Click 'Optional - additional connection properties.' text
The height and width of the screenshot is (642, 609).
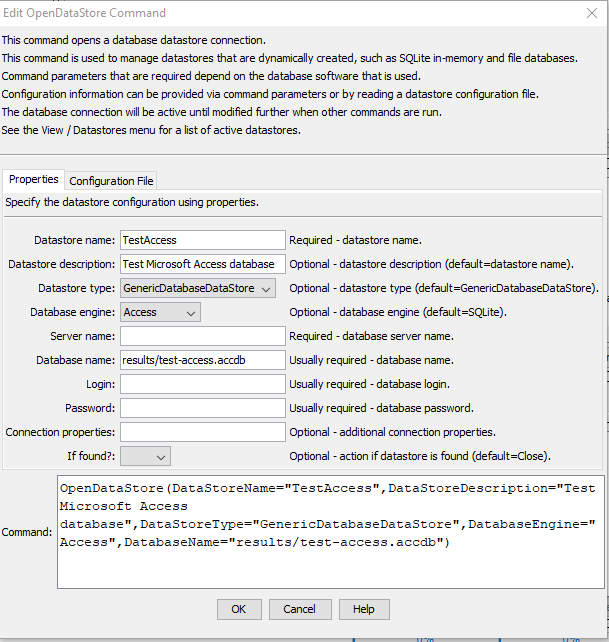coord(392,432)
